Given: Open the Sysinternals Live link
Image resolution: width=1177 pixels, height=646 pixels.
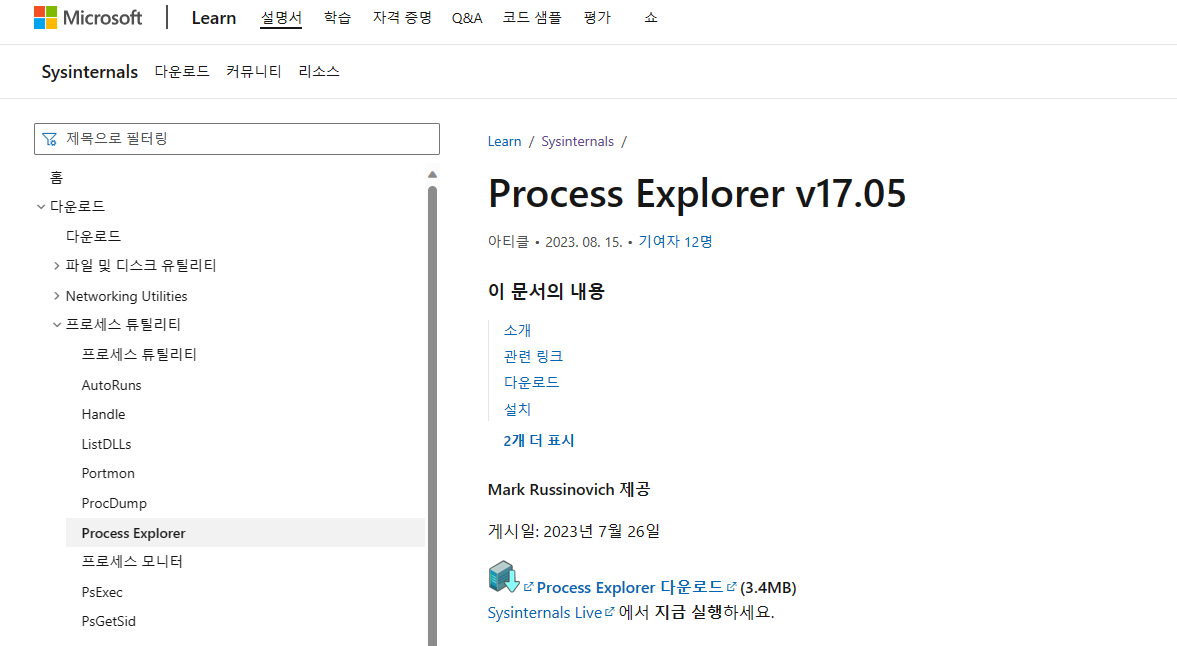Looking at the screenshot, I should pos(545,612).
